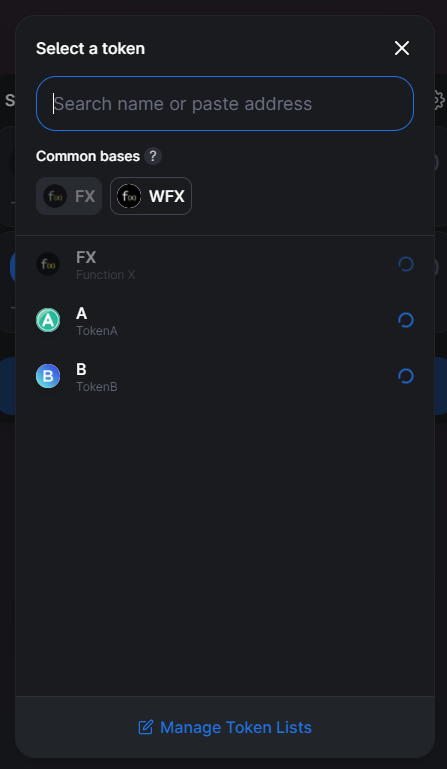Click the blue TokenB logo icon

tap(48, 376)
